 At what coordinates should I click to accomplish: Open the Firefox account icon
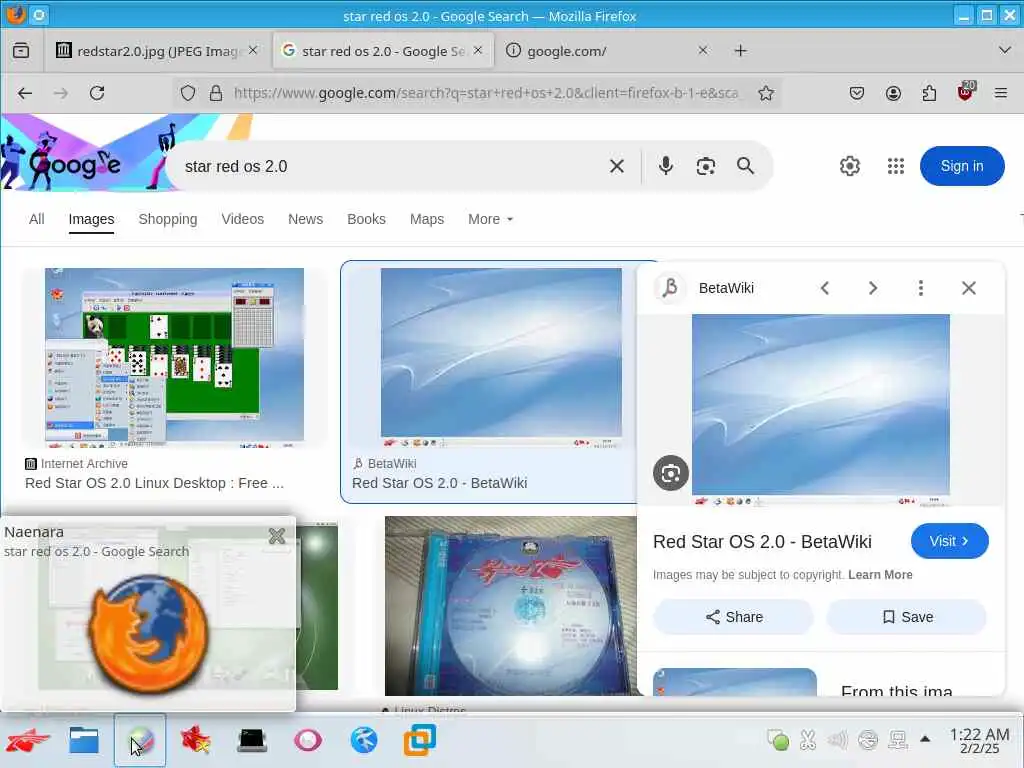893,93
